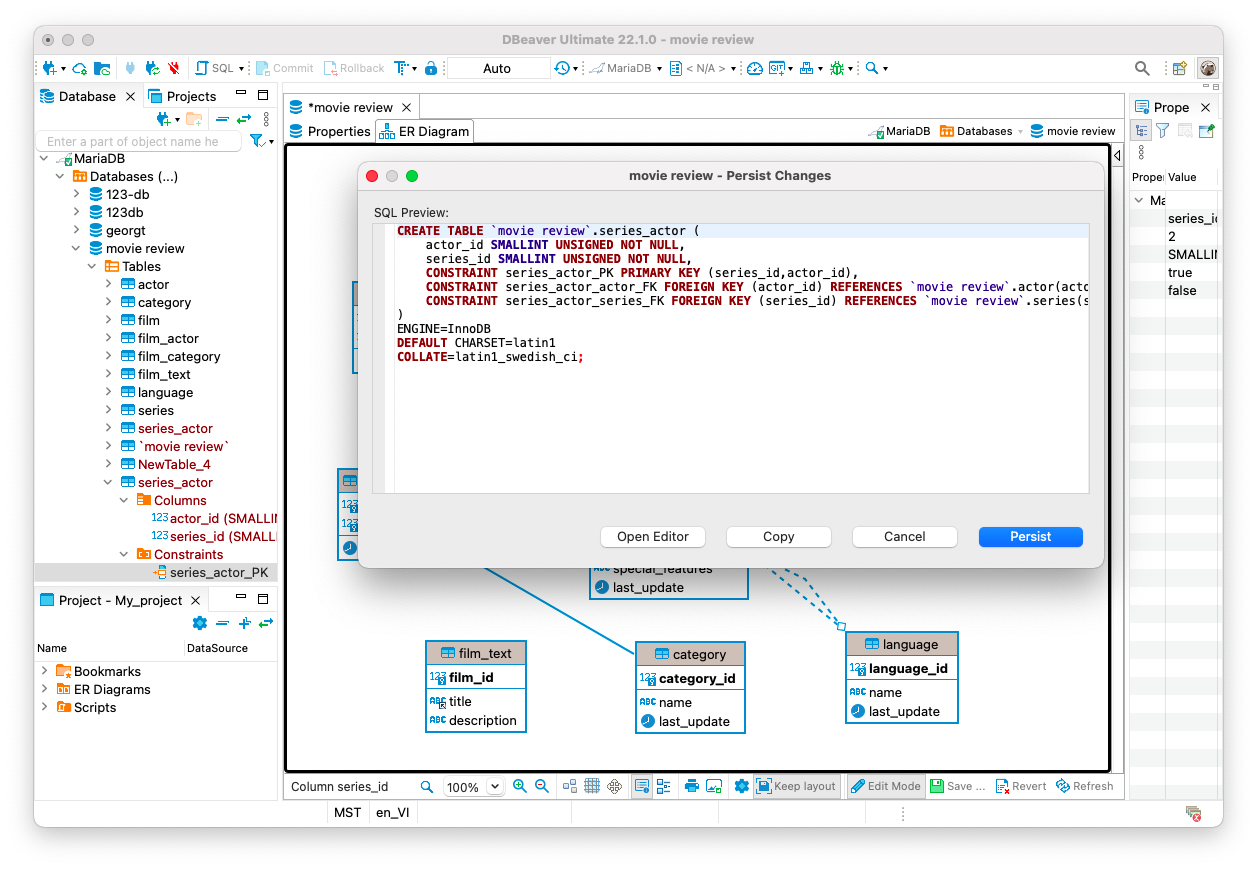
Task: Export the diagram as an image
Action: point(714,786)
